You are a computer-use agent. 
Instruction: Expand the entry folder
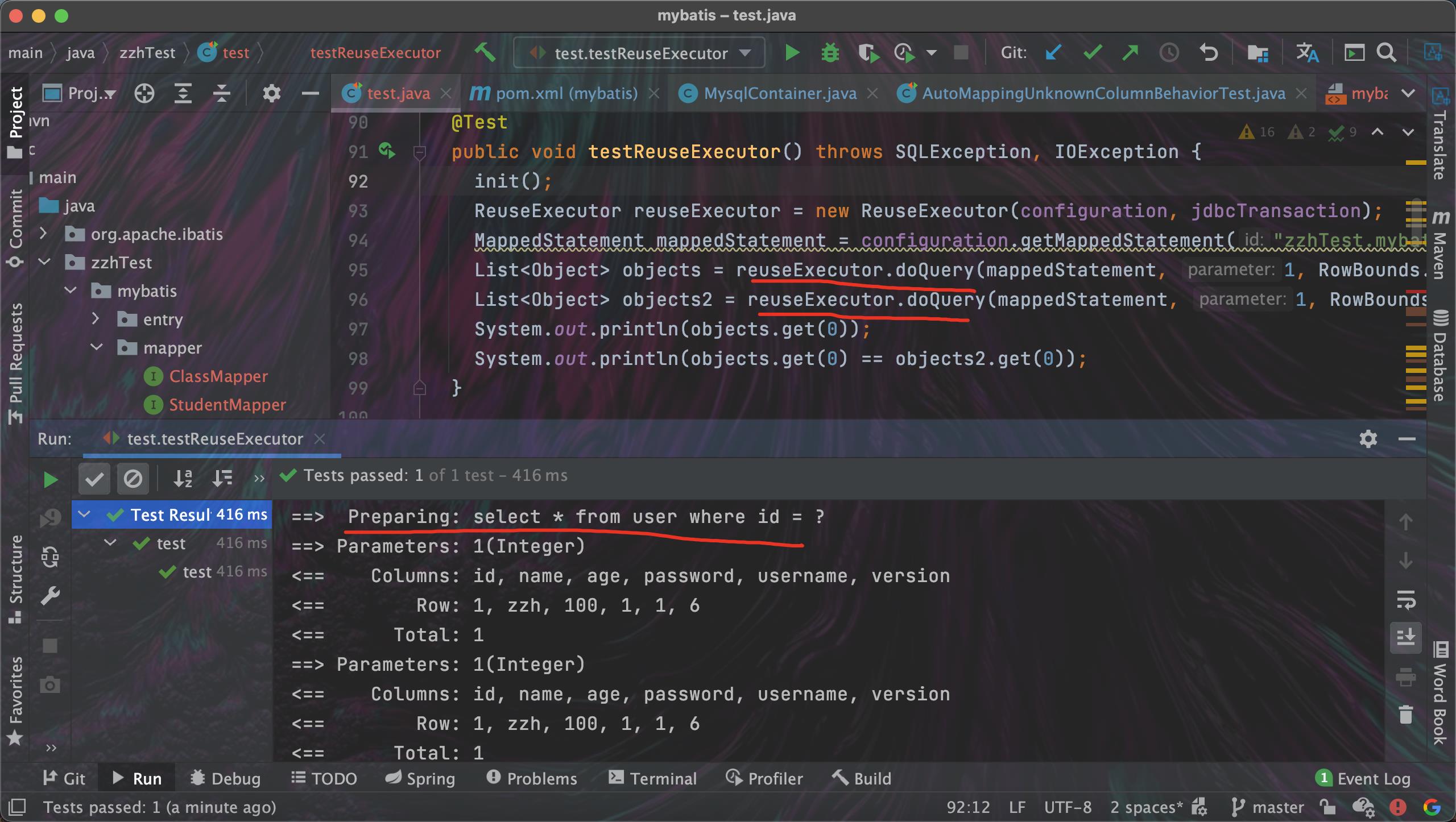coord(96,319)
